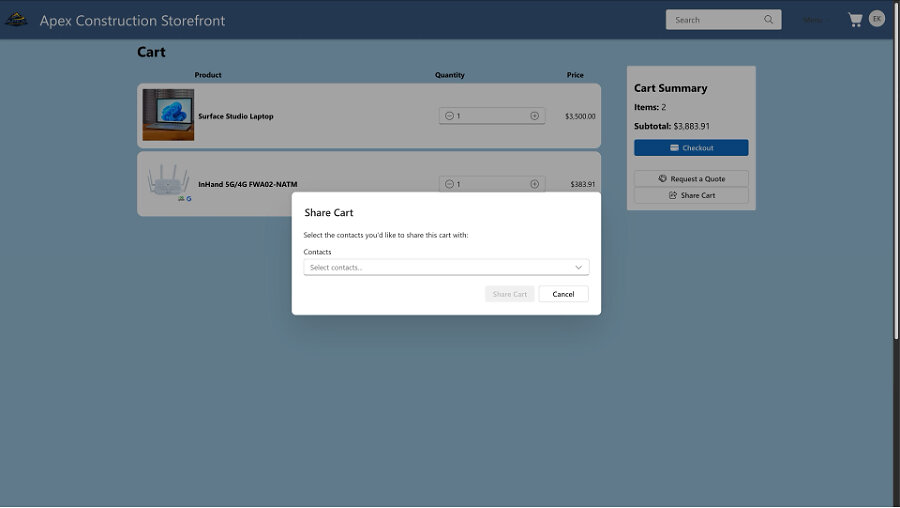900x508 pixels.
Task: Click the disabled Share Cart dialog button
Action: [x=509, y=294]
